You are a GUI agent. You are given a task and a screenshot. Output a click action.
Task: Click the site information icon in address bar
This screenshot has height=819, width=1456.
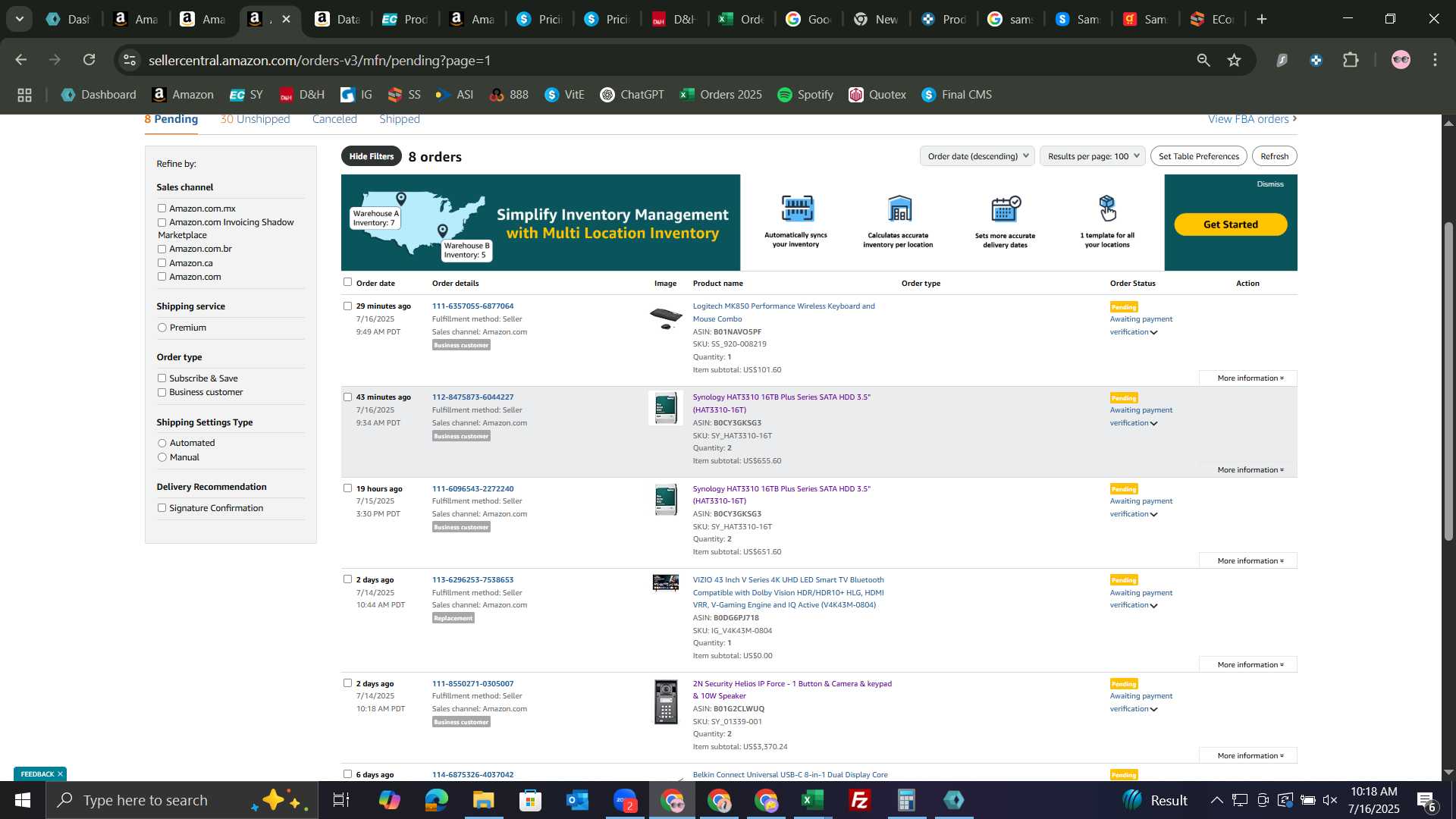pos(130,60)
